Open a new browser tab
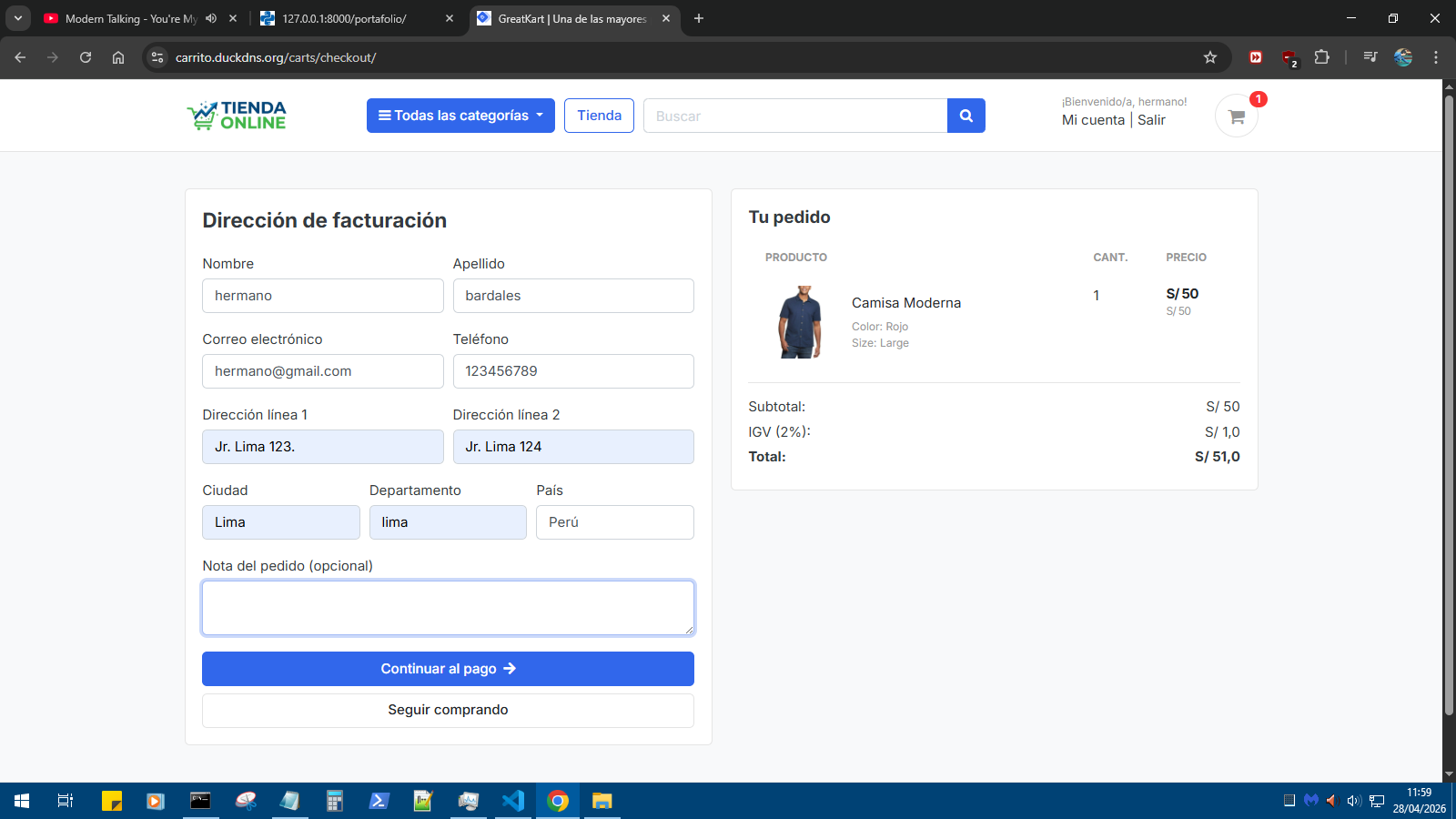Image resolution: width=1456 pixels, height=819 pixels. click(699, 18)
